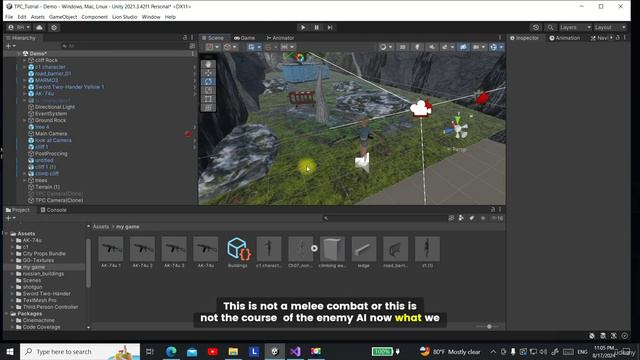
Task: Toggle scene visibility hidden objects button
Action: pos(463,47)
